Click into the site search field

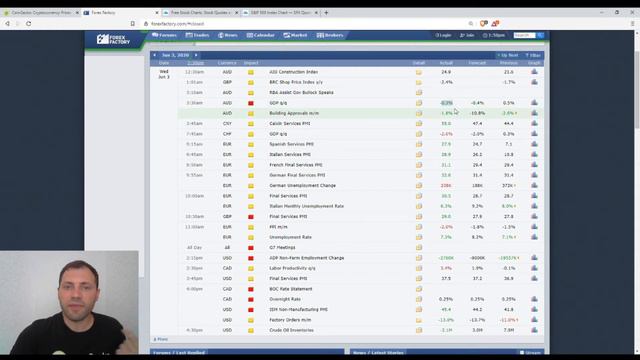524,36
